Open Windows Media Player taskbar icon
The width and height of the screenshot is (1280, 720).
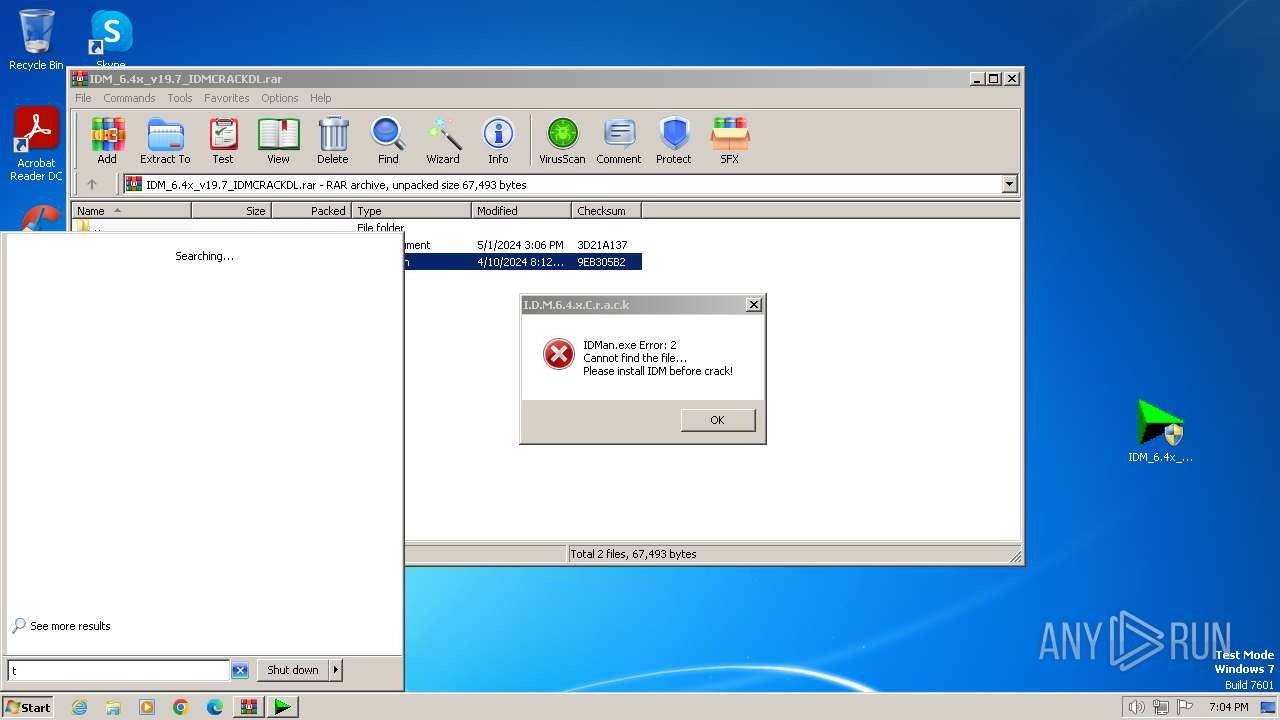click(x=147, y=707)
